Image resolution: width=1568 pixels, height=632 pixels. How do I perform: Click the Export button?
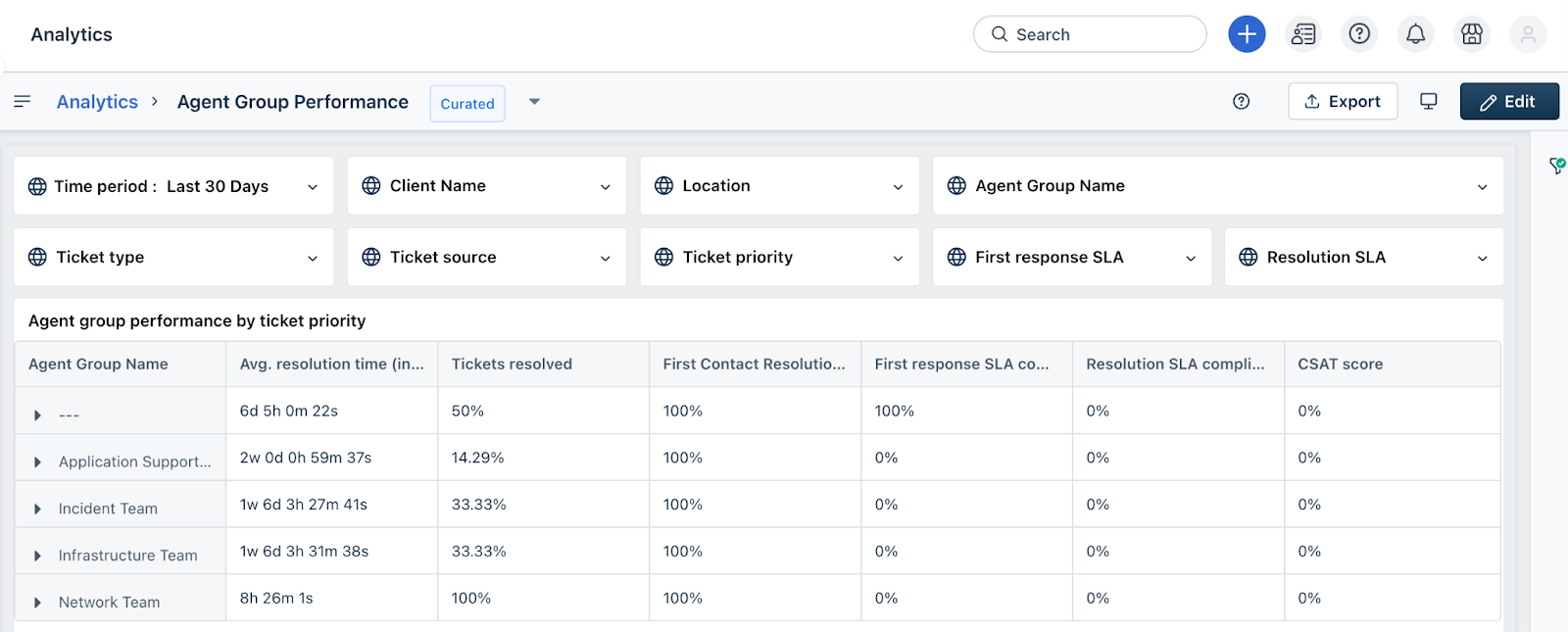1343,102
